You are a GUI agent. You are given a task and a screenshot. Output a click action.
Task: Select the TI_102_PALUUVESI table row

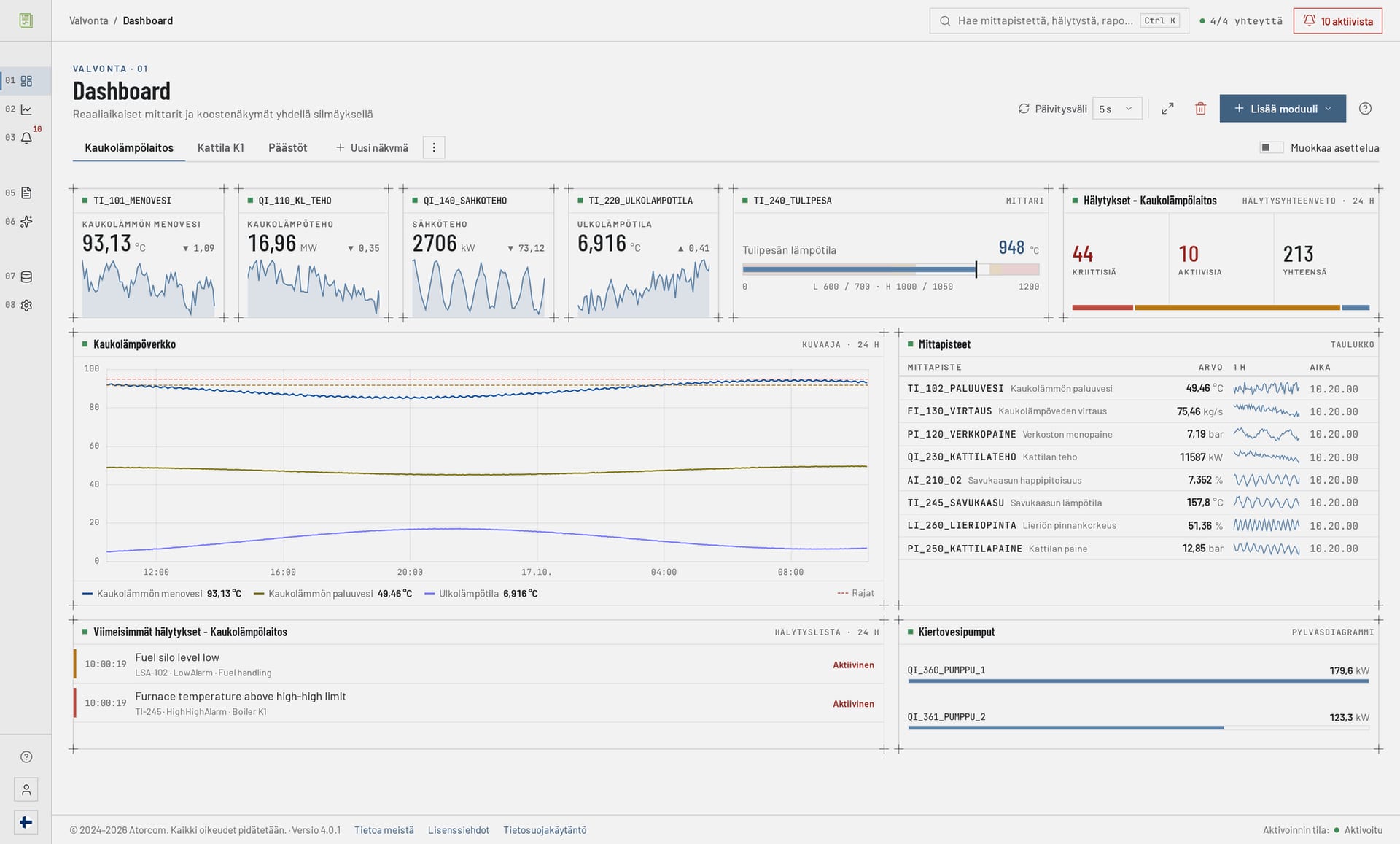click(1138, 389)
